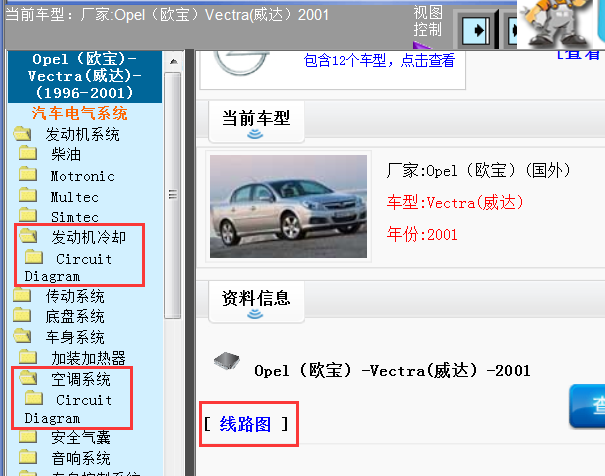Click the 视图控制 label
The height and width of the screenshot is (476, 605).
click(x=428, y=21)
